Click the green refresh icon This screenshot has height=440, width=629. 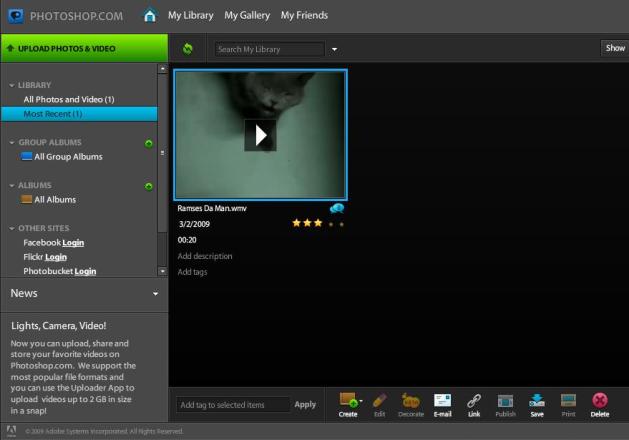(x=187, y=48)
